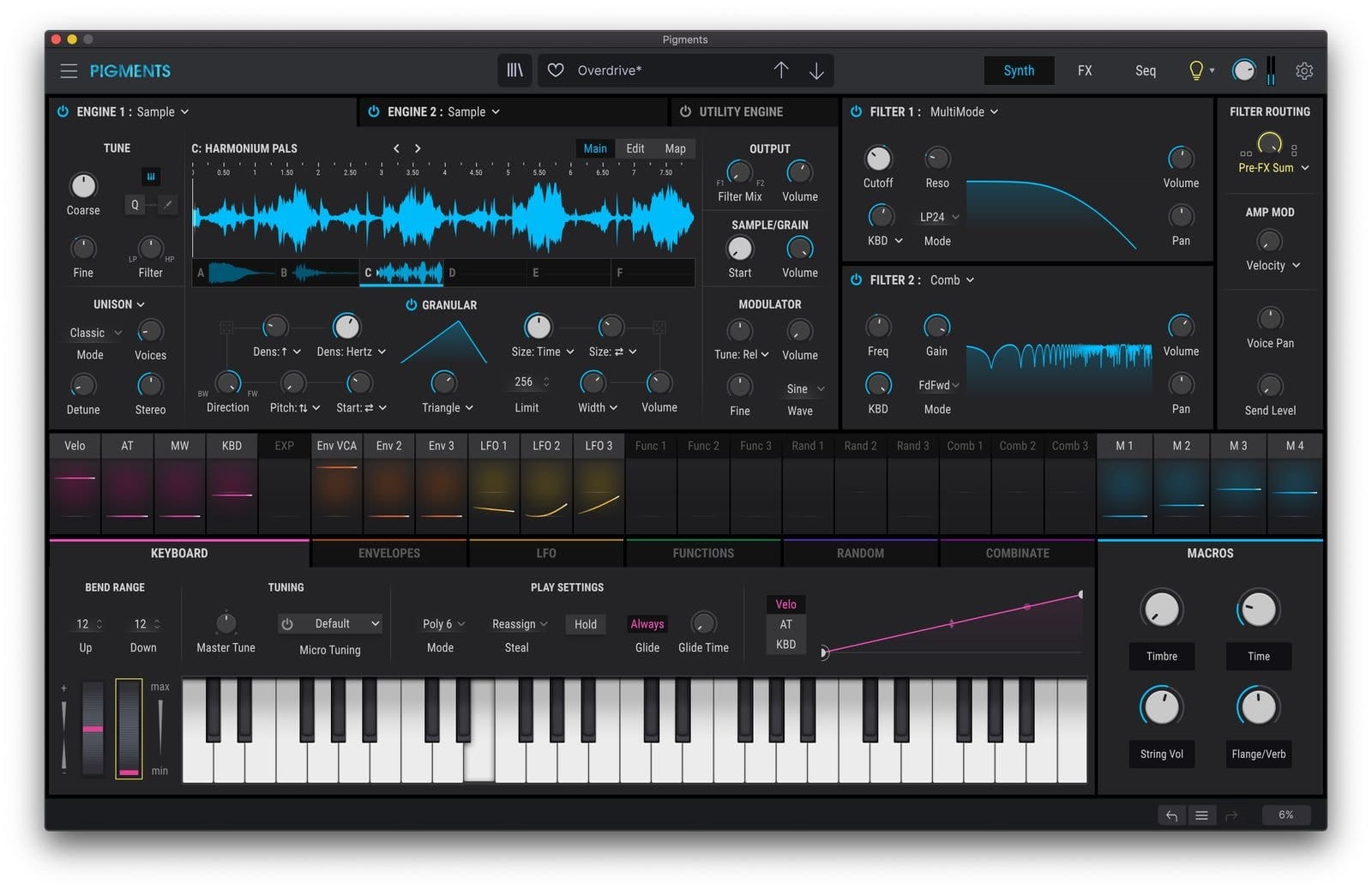Click the Filter Routing knob
This screenshot has height=890, width=1372.
1269,144
